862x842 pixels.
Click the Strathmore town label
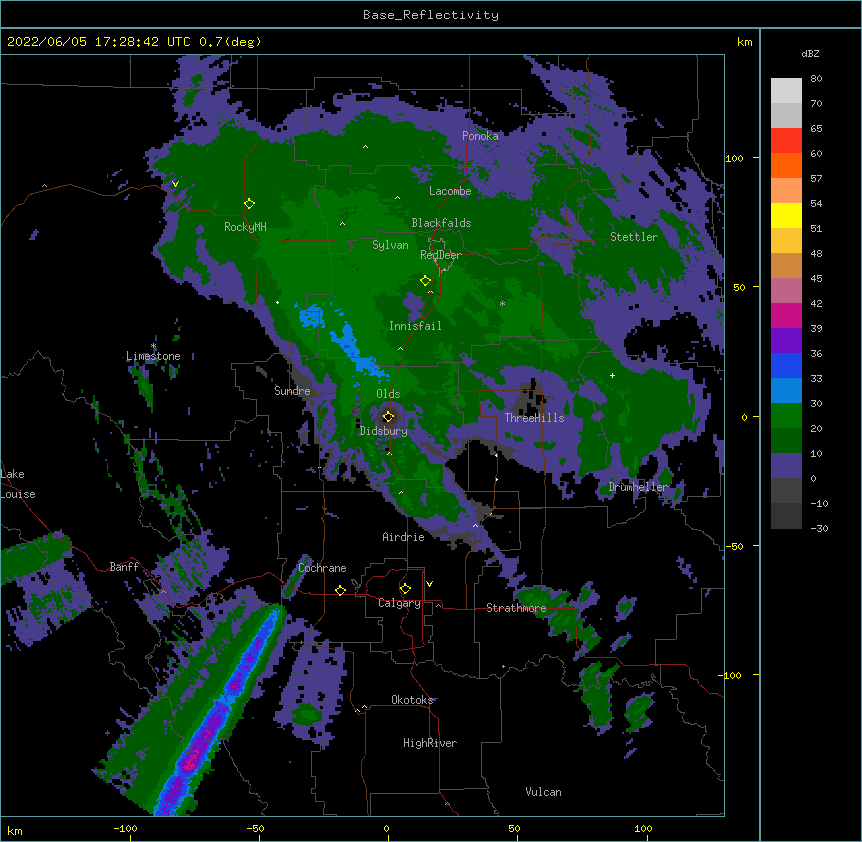516,608
